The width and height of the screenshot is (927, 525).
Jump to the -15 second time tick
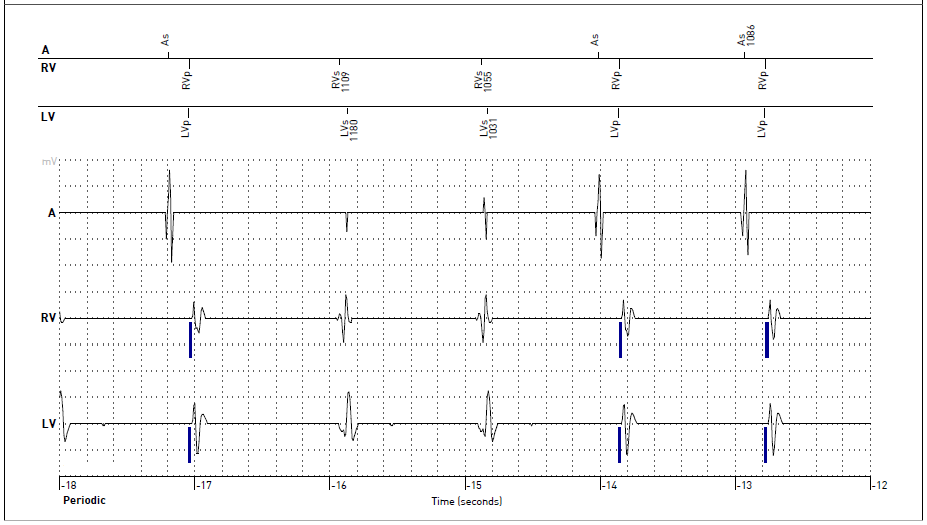tap(473, 486)
